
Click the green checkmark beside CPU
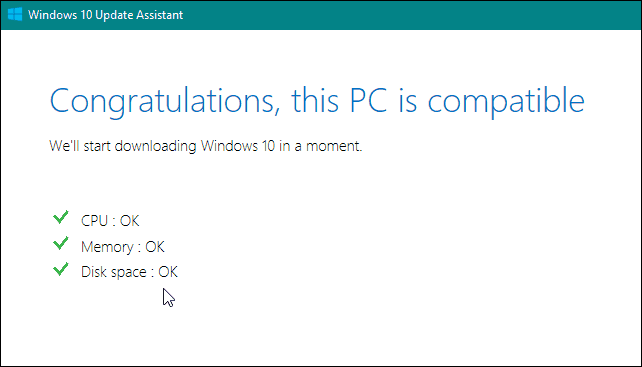point(61,217)
